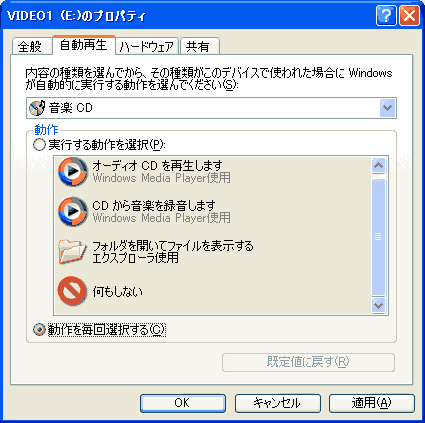Click the action list scroll up arrow
Image resolution: width=425 pixels, height=423 pixels.
point(378,165)
